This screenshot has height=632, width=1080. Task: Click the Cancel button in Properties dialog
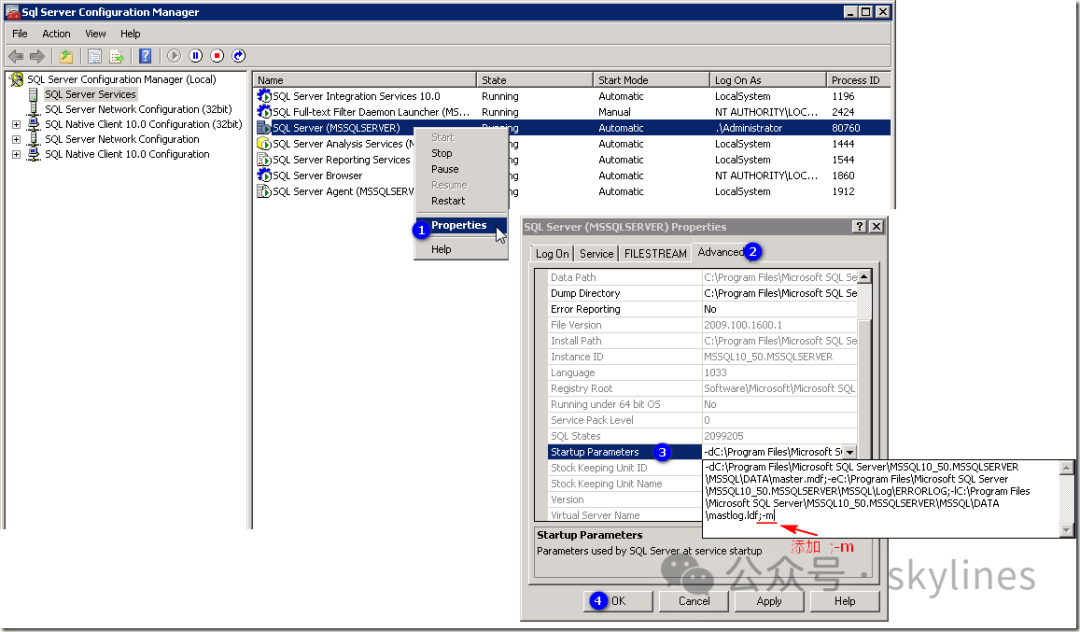click(x=694, y=601)
